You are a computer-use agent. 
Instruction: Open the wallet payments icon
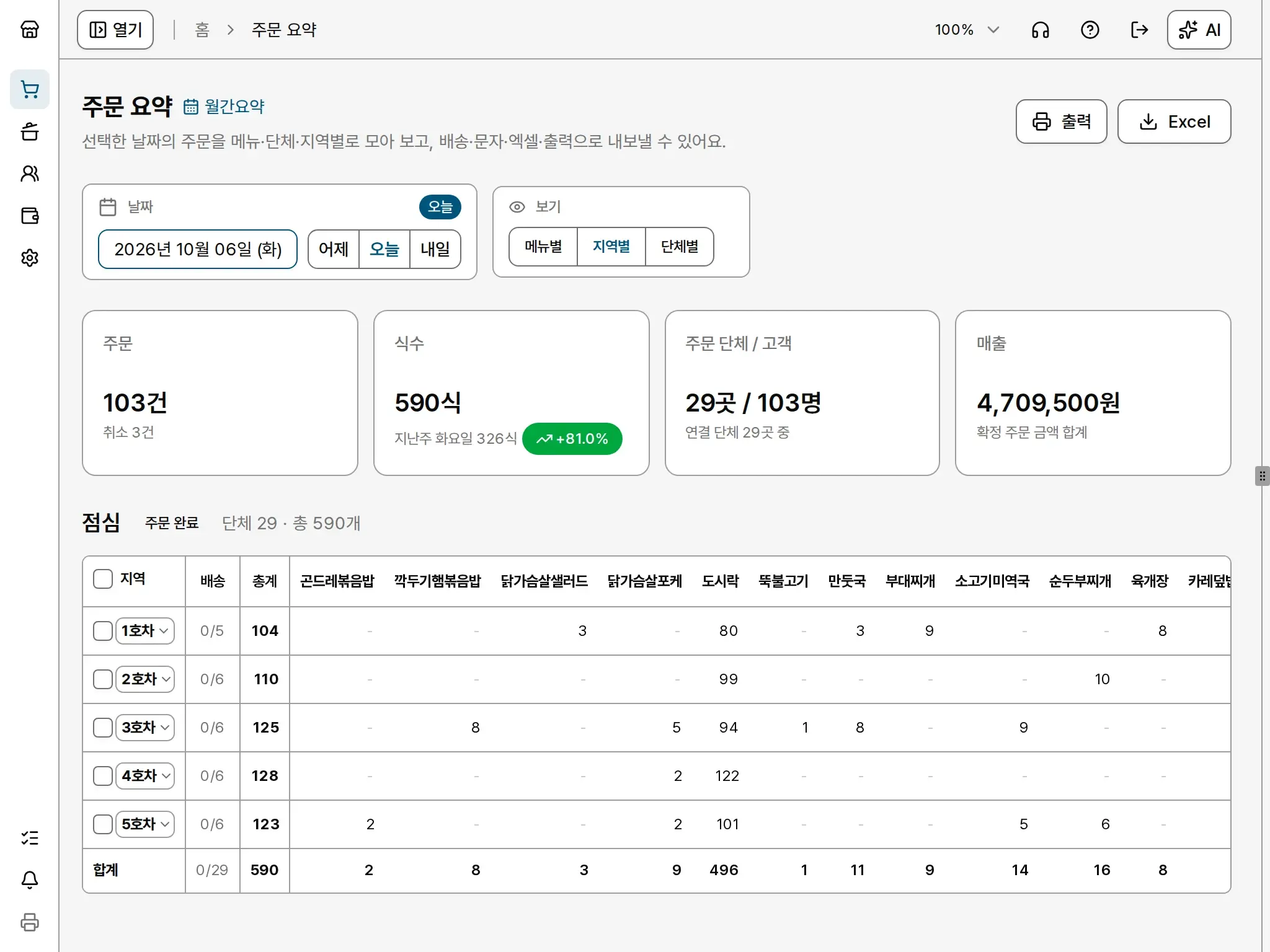pyautogui.click(x=30, y=216)
